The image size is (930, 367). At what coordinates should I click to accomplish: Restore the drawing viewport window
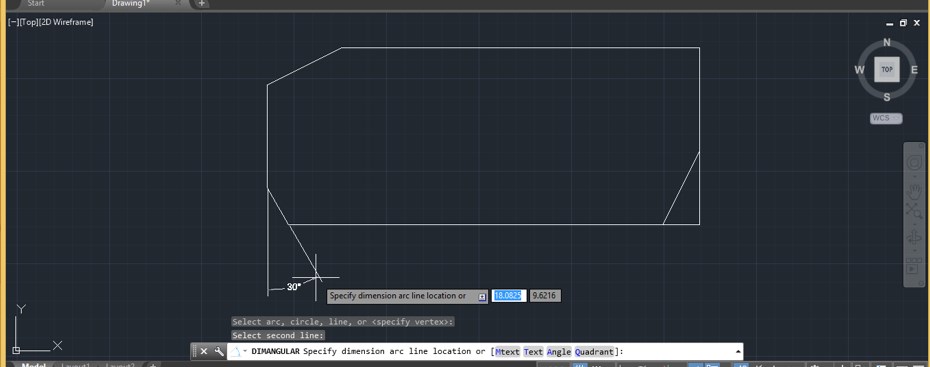click(x=903, y=24)
